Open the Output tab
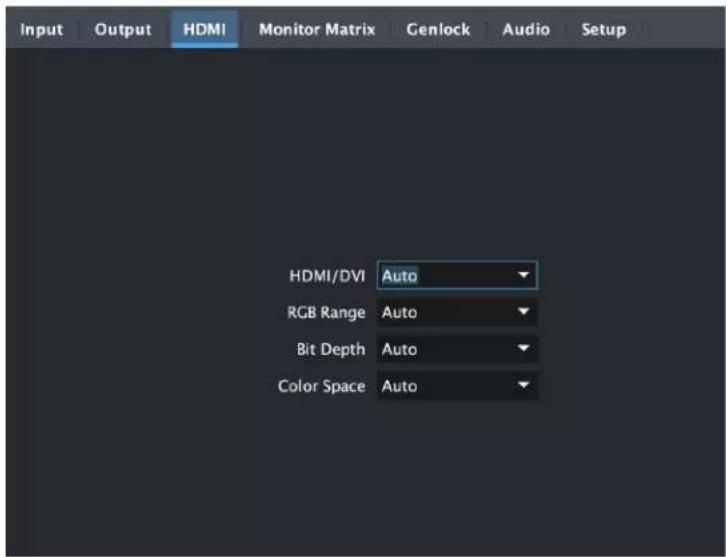This screenshot has height=557, width=726. coord(123,30)
